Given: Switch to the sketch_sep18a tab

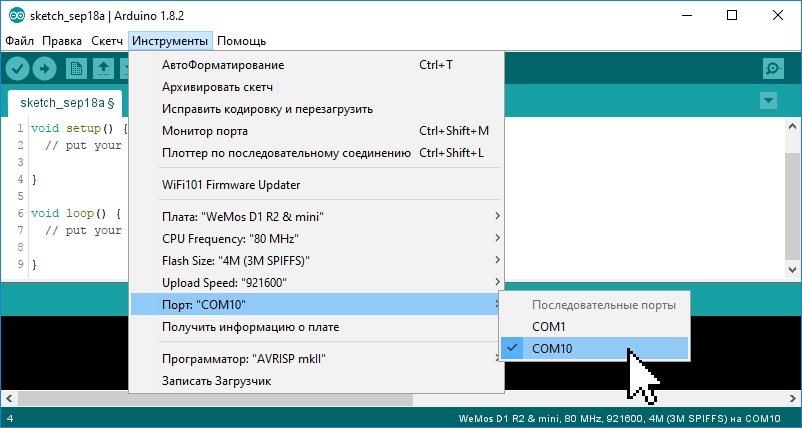Looking at the screenshot, I should point(64,103).
